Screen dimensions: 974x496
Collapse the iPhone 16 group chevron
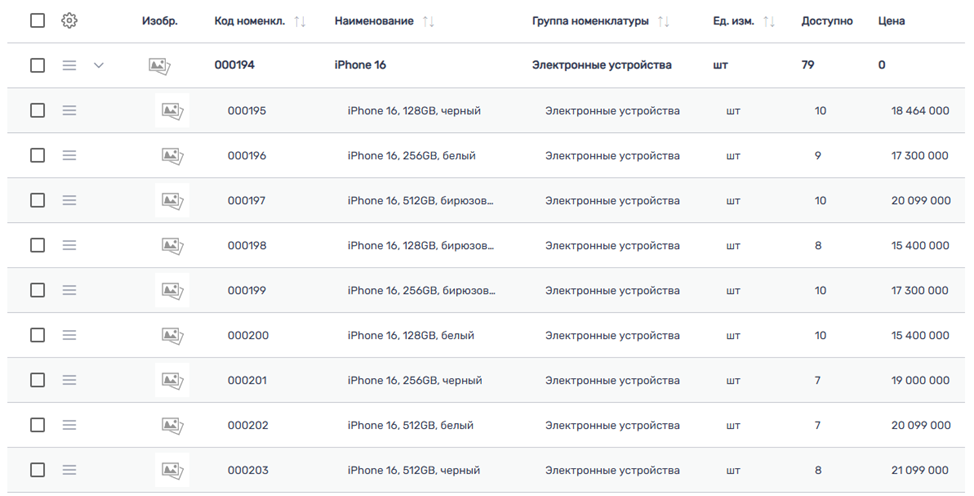click(98, 66)
